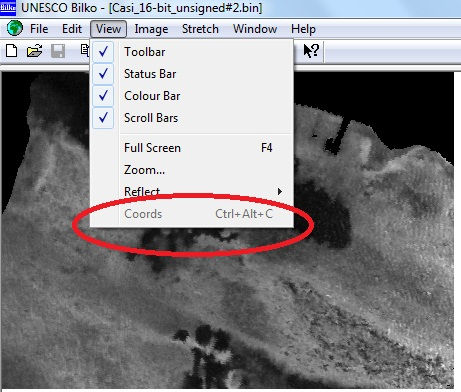Image resolution: width=461 pixels, height=392 pixels.
Task: Open the Stretch menu
Action: point(200,29)
